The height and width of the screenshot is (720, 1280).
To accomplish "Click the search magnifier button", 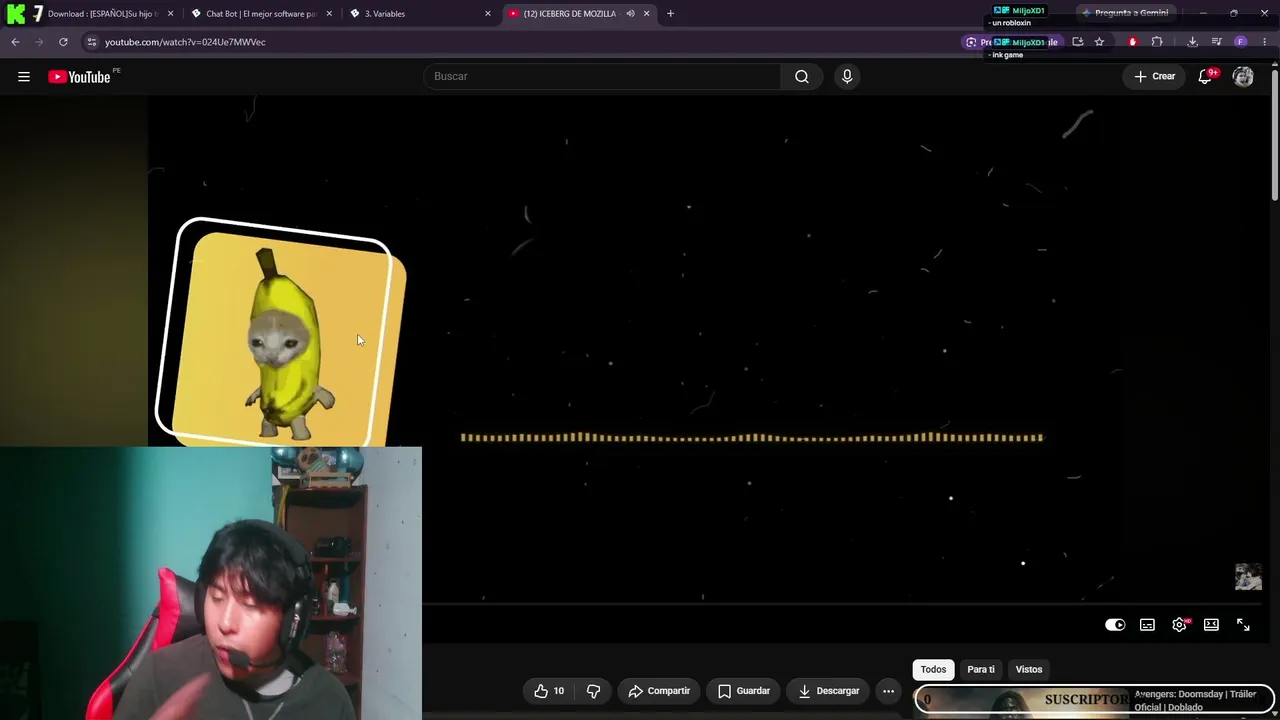I will click(802, 76).
